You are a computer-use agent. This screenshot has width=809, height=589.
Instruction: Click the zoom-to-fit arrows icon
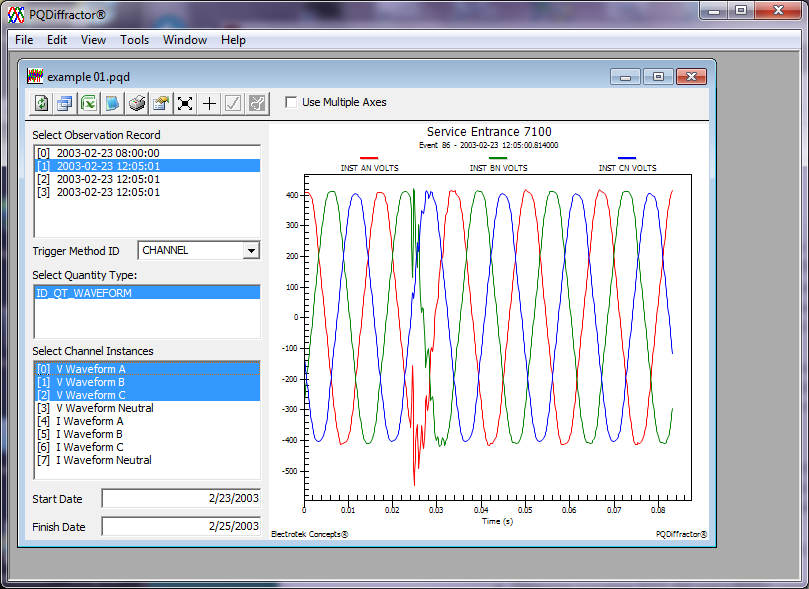point(185,103)
